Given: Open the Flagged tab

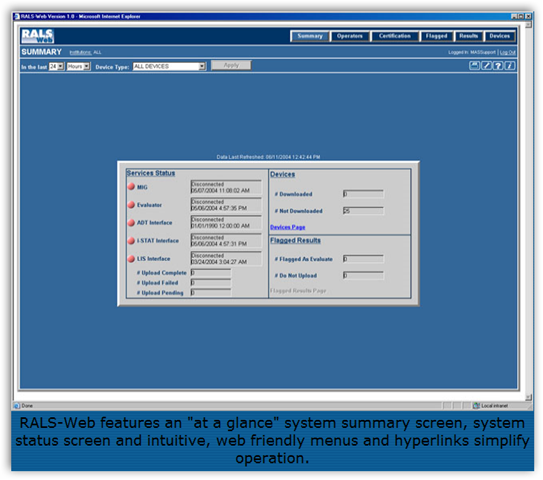Looking at the screenshot, I should [436, 36].
